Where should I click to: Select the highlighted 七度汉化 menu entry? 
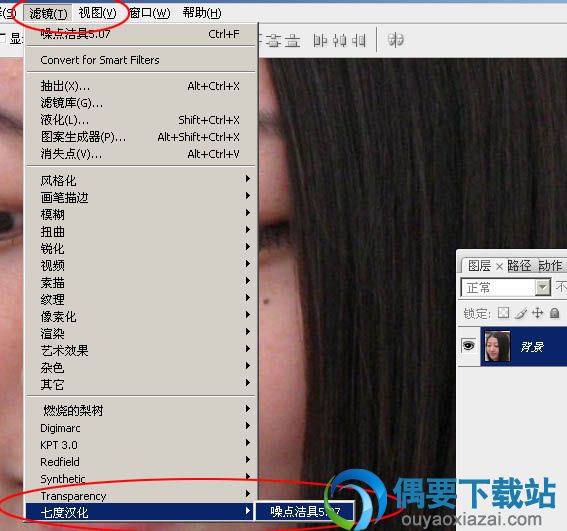141,512
